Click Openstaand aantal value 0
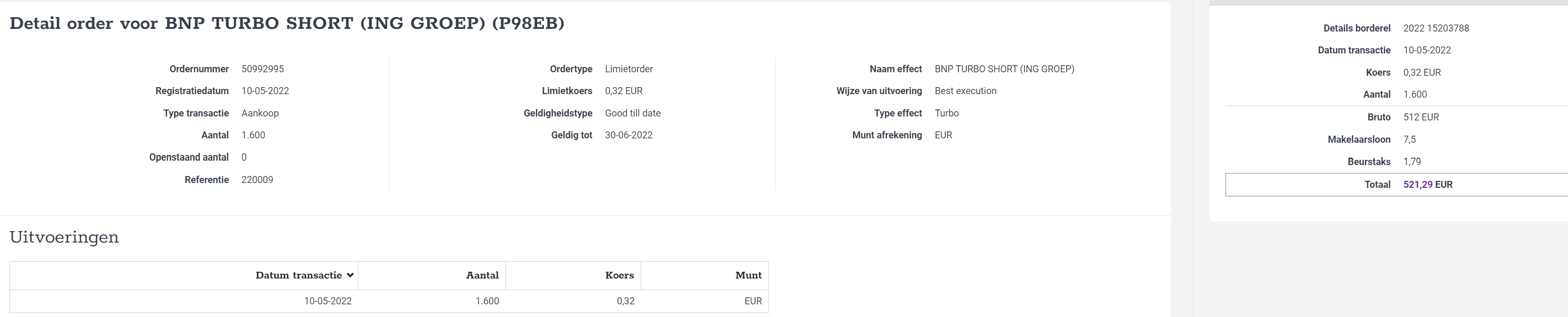The width and height of the screenshot is (1568, 317). (243, 158)
